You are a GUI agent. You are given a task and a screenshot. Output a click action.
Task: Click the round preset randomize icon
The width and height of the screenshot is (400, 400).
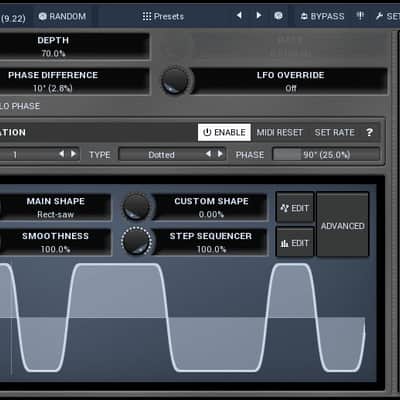click(278, 16)
